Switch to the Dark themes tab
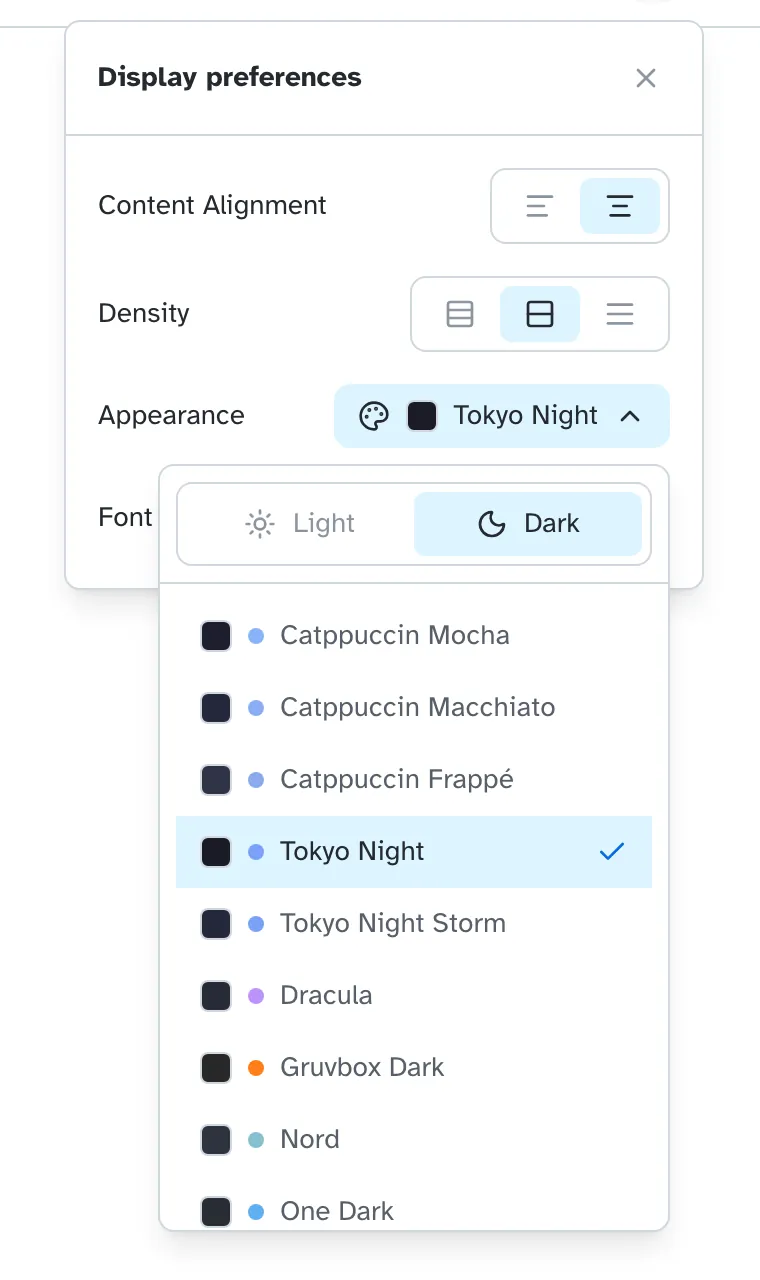 528,524
